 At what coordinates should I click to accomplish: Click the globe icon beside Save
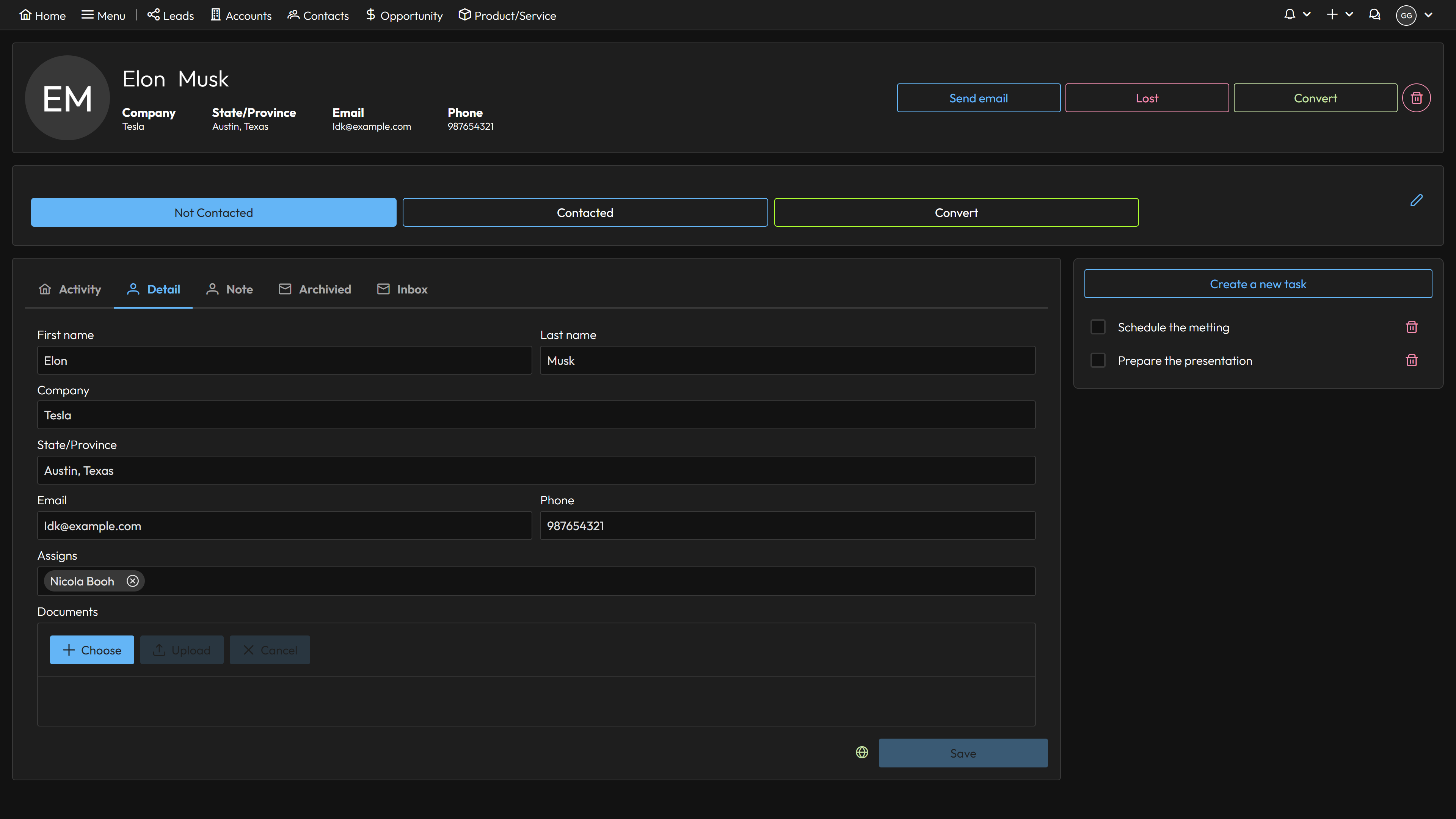pyautogui.click(x=861, y=752)
